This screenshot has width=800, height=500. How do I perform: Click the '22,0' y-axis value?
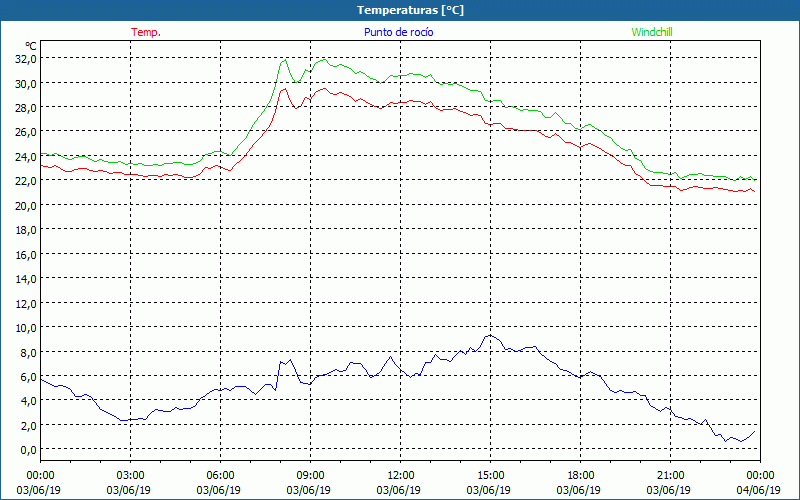(26, 181)
